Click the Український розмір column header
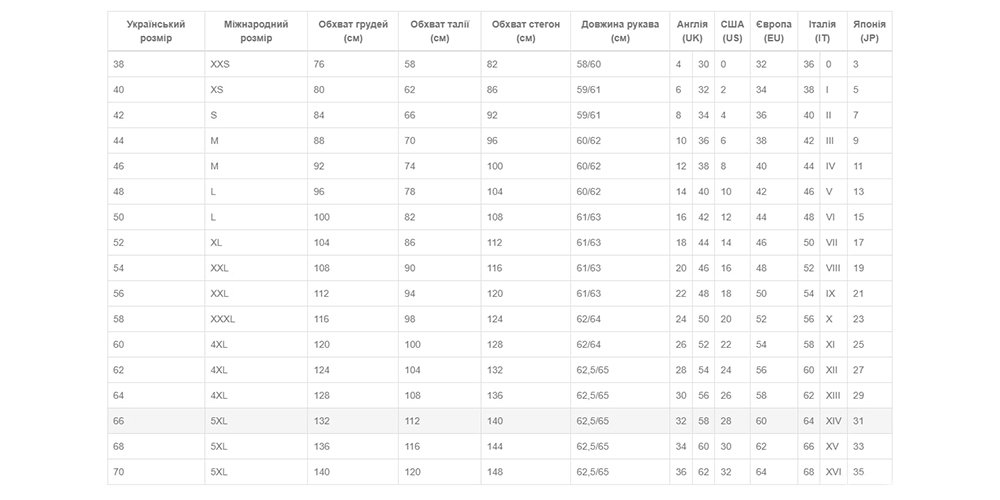The height and width of the screenshot is (500, 1000). pos(156,31)
